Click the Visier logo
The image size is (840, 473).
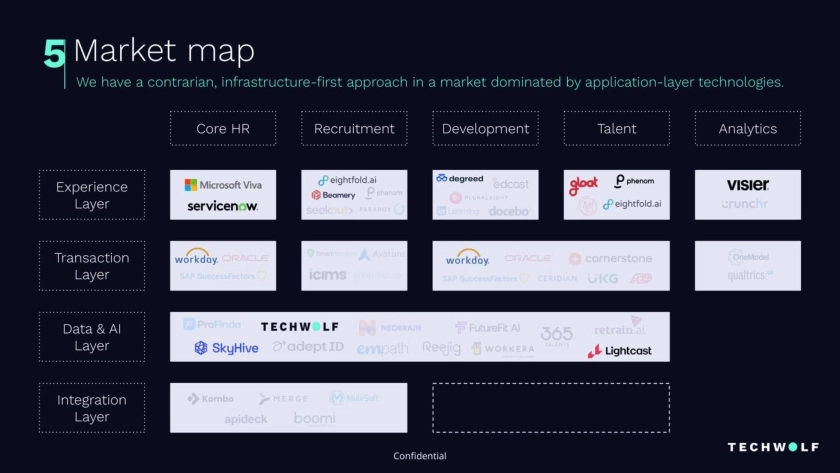[x=747, y=185]
